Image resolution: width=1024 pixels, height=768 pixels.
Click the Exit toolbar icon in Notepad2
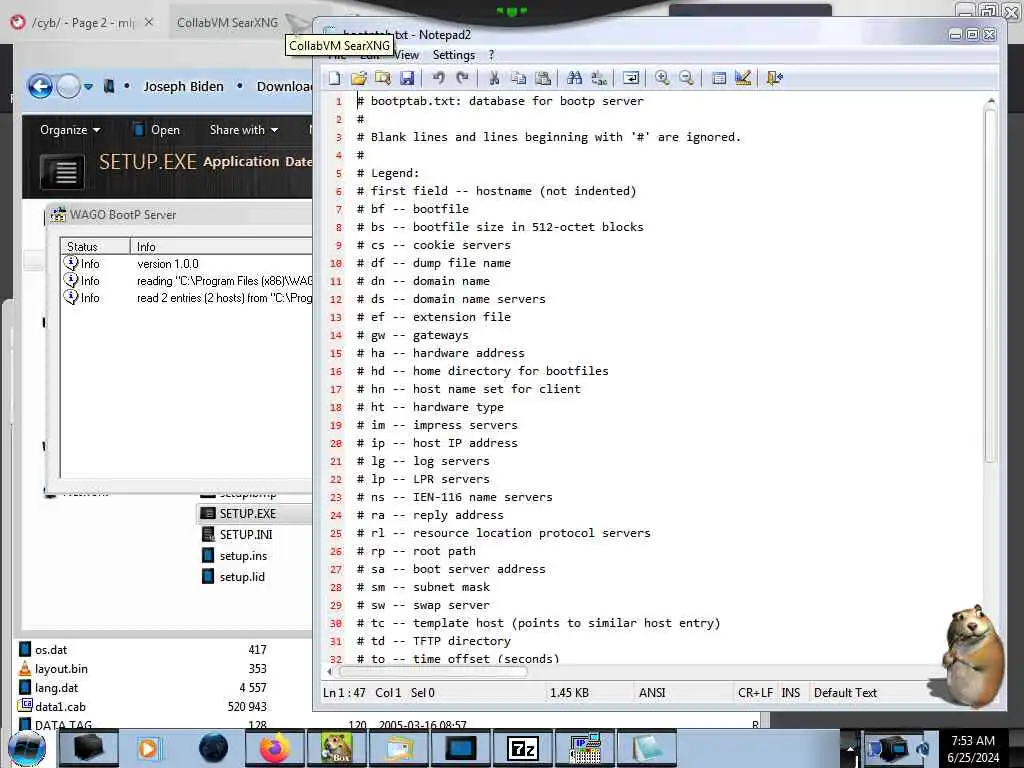(774, 78)
